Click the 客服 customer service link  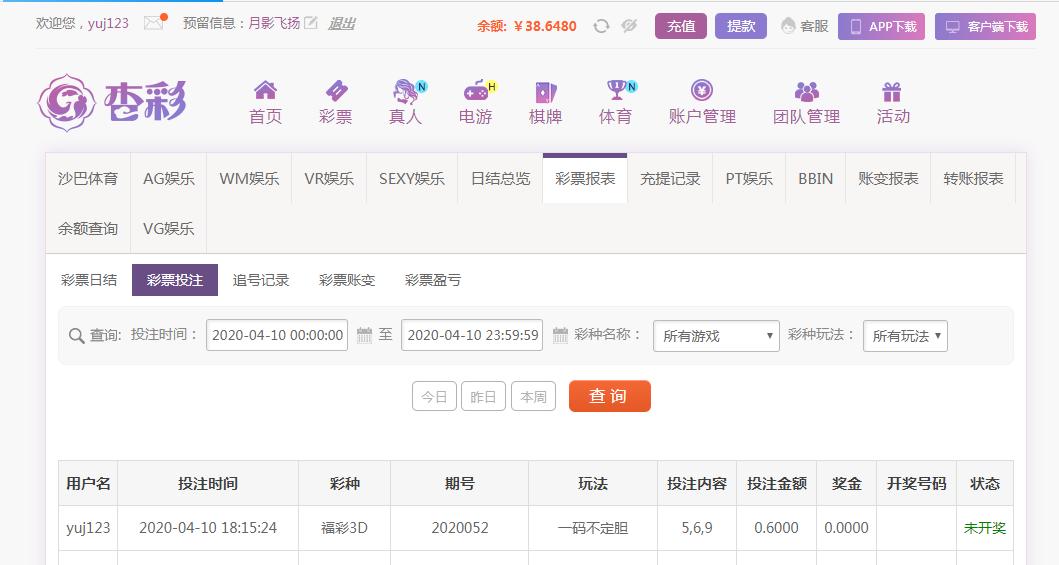point(804,26)
